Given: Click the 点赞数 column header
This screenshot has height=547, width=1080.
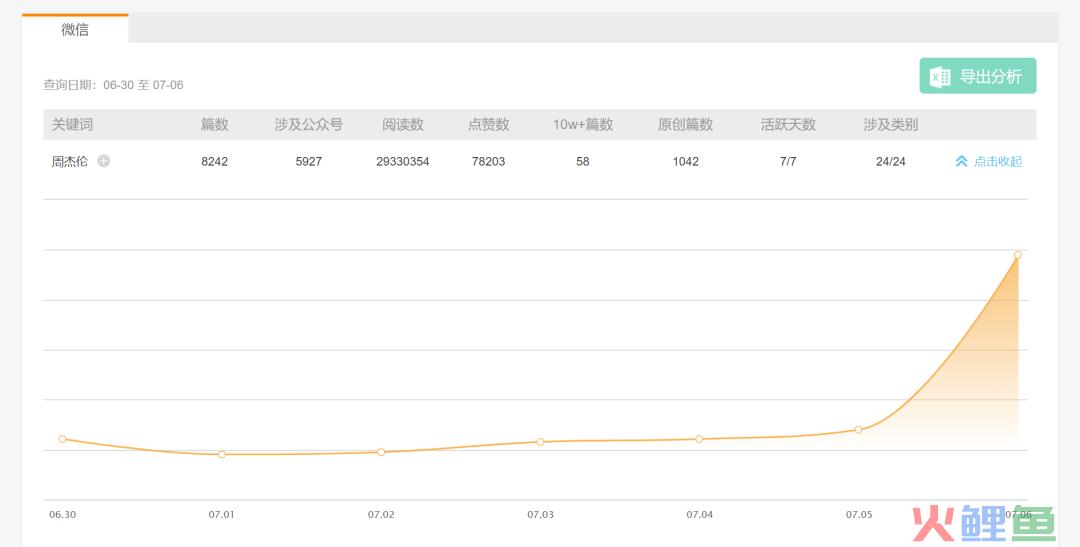Looking at the screenshot, I should (488, 125).
